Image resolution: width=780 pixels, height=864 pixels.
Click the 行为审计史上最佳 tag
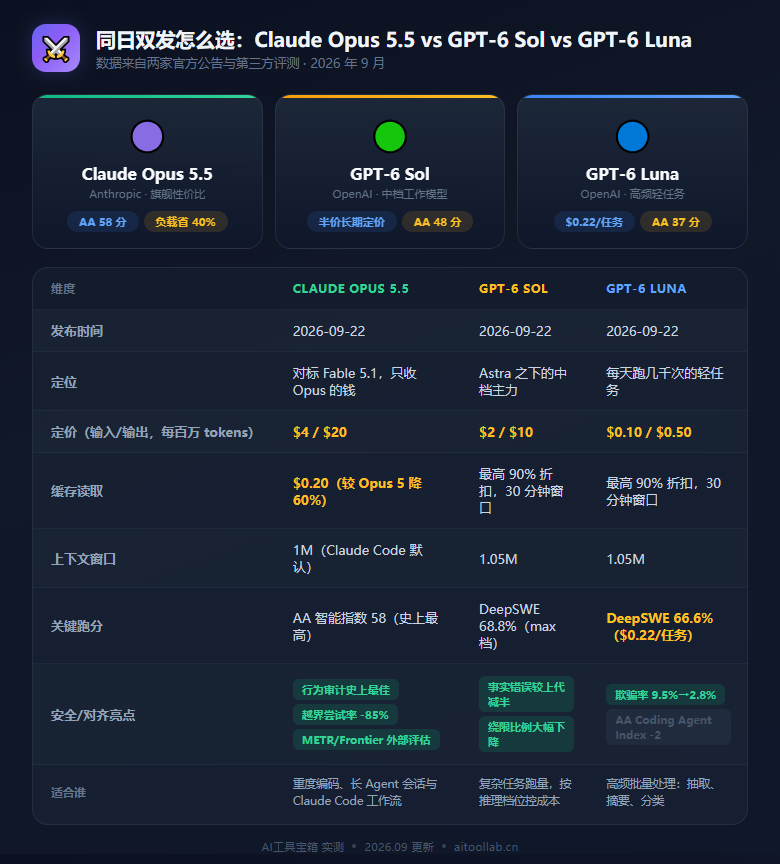click(345, 690)
